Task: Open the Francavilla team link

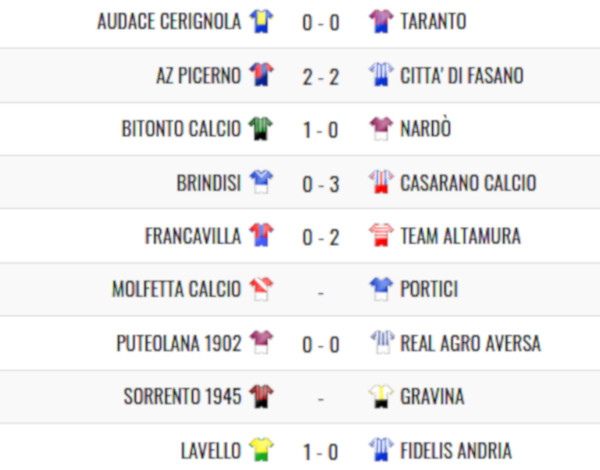Action: 193,236
